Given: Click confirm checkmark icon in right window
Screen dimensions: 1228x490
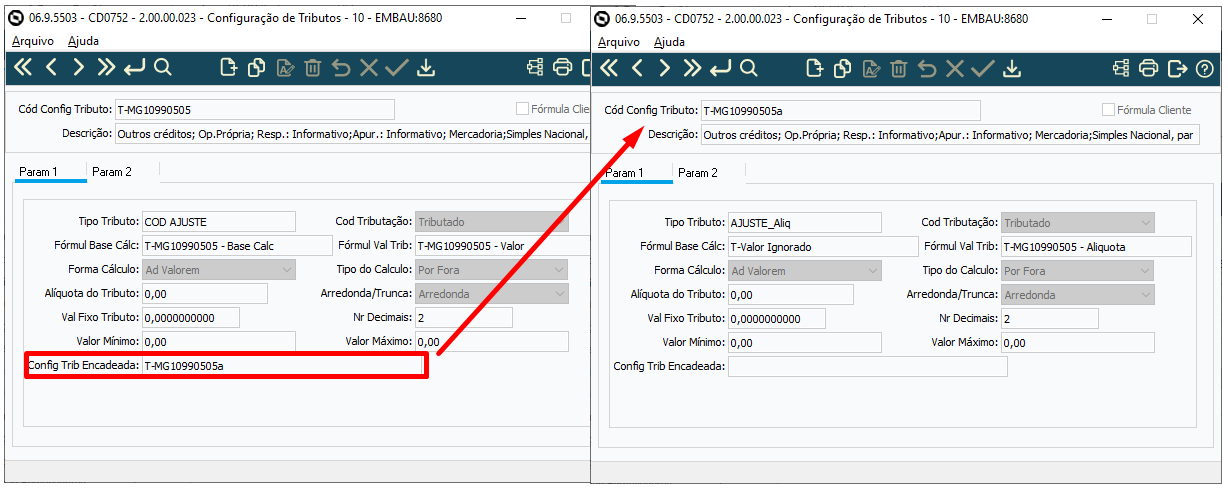Looking at the screenshot, I should point(983,68).
